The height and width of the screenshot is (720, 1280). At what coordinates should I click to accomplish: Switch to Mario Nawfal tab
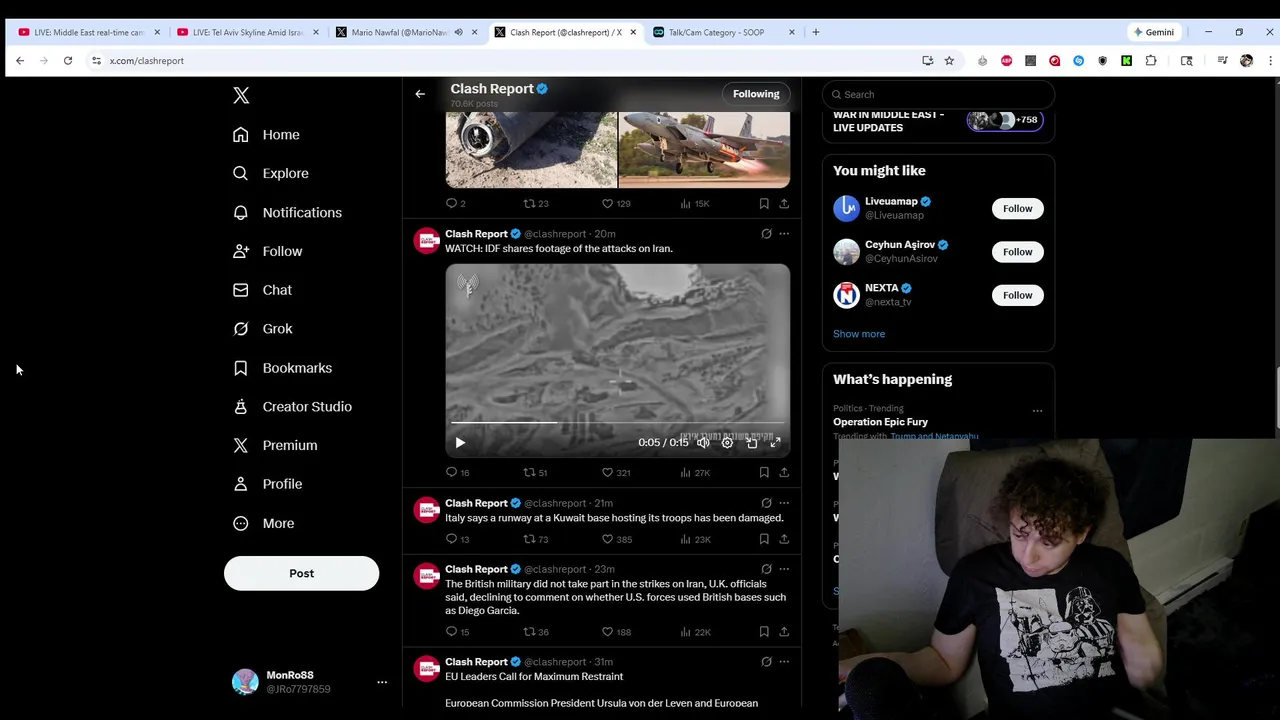click(397, 32)
